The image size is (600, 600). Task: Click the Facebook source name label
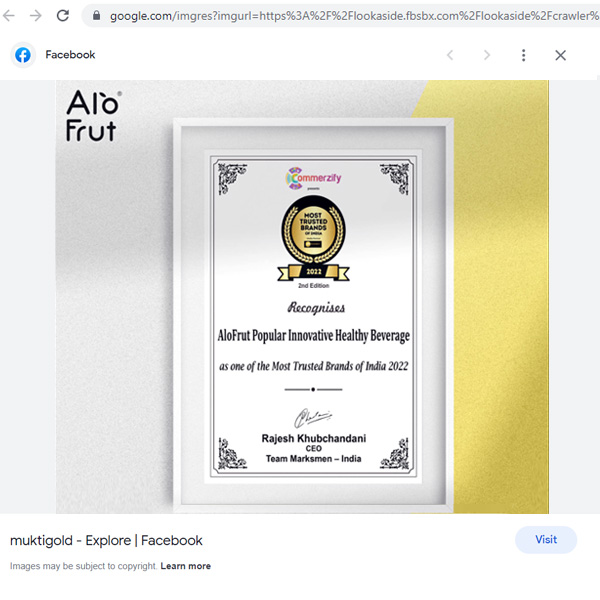click(70, 55)
